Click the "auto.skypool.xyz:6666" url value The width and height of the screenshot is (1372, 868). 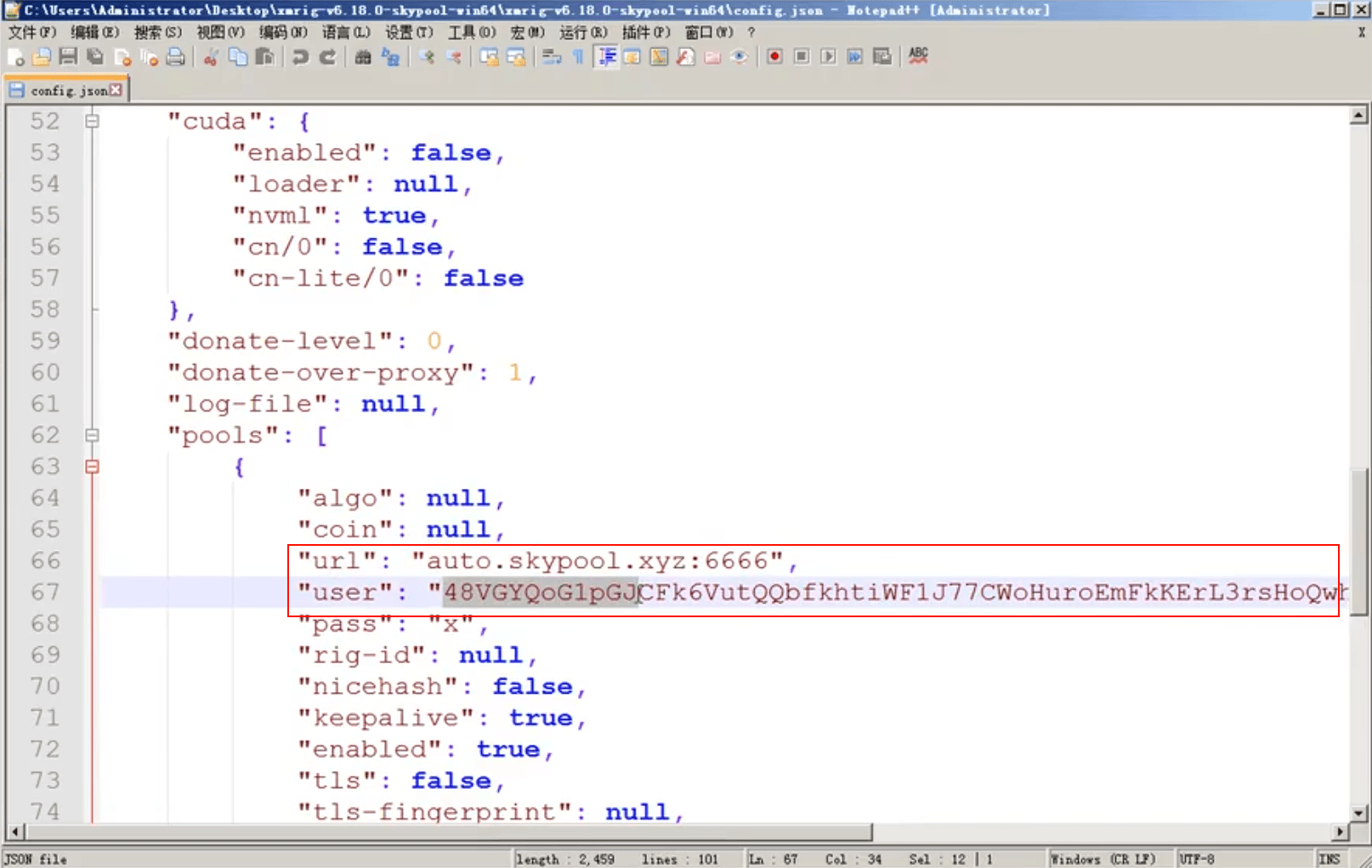click(597, 561)
